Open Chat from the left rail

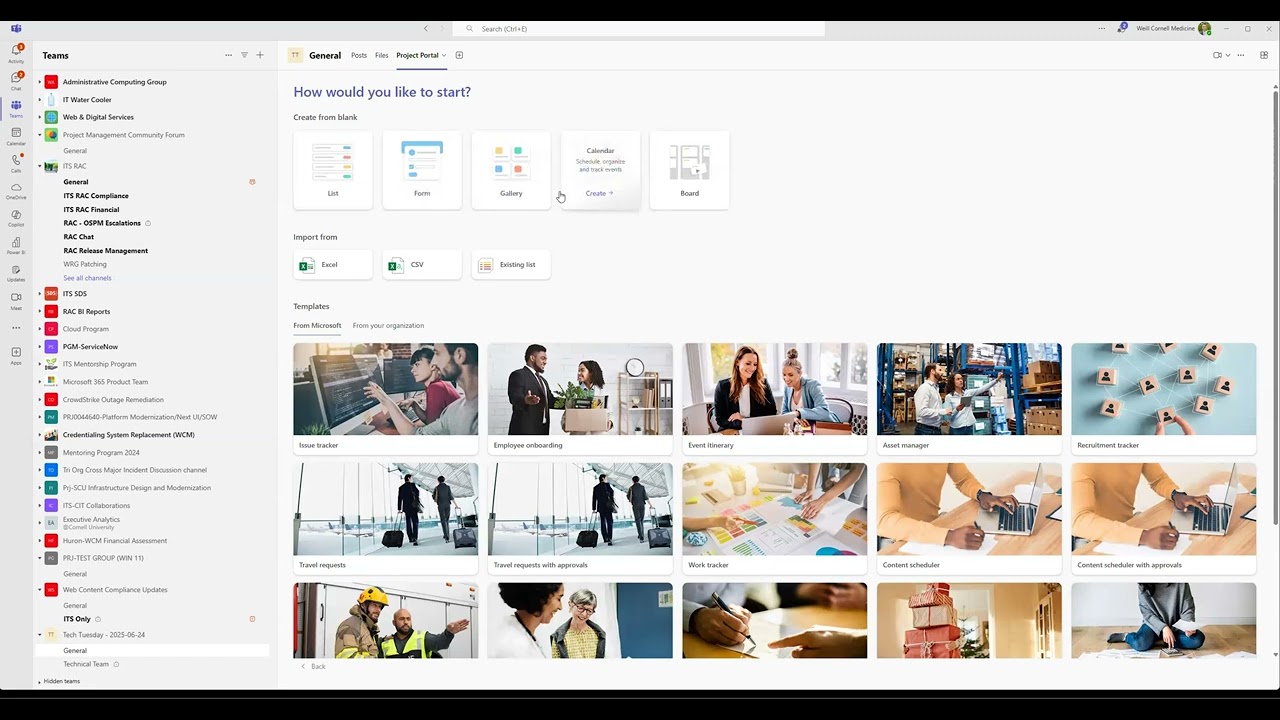click(x=16, y=80)
